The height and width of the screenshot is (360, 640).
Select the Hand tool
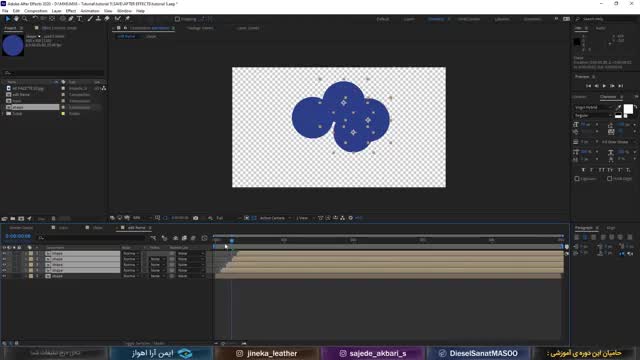[x=16, y=19]
